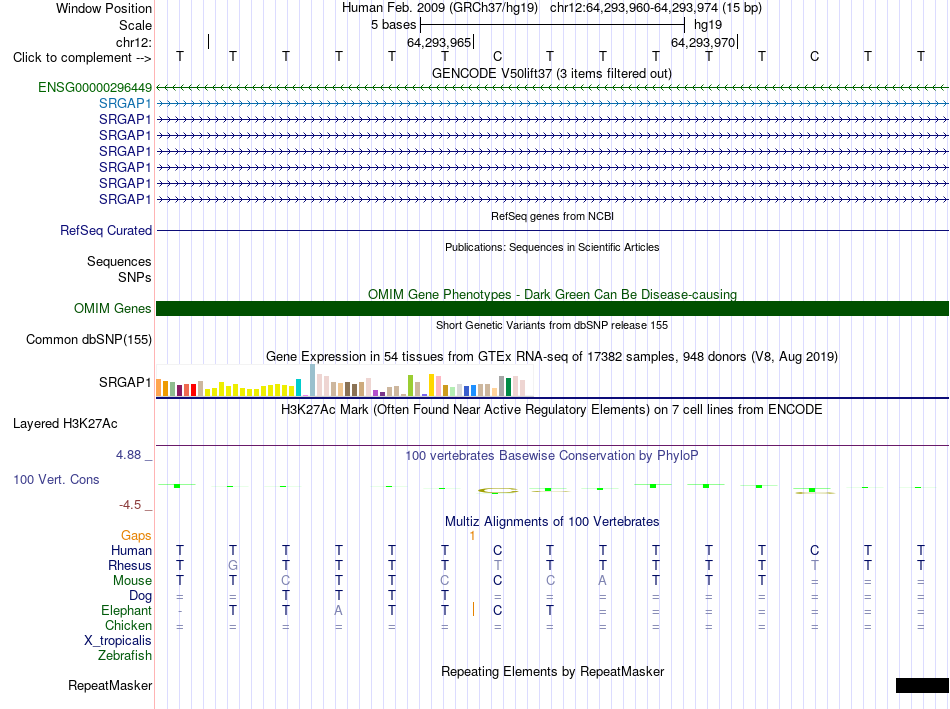Click the ENSG00000296449 gene label

pyautogui.click(x=95, y=87)
